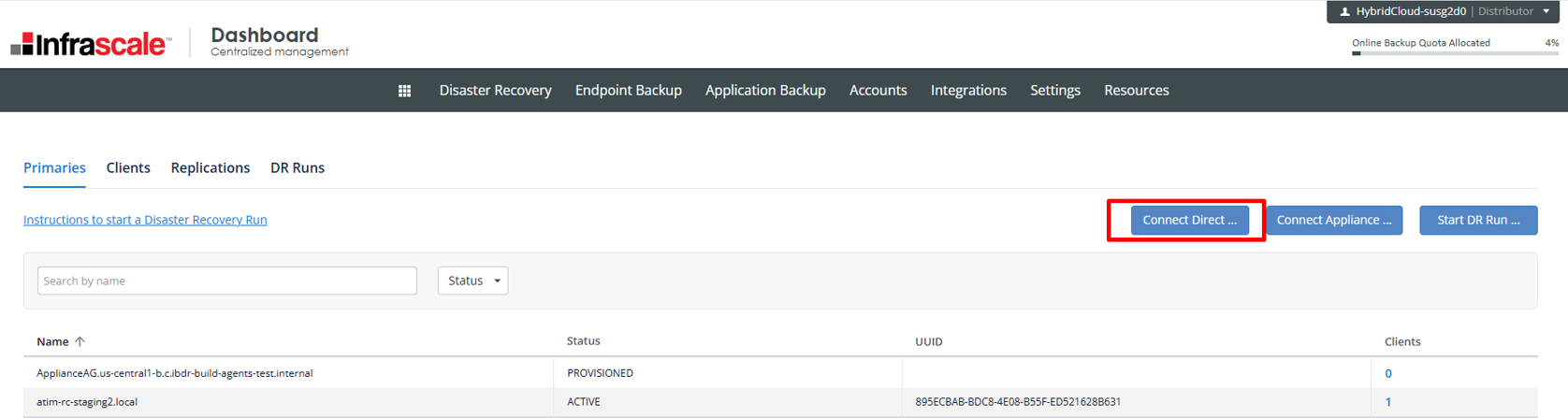Image resolution: width=1568 pixels, height=418 pixels.
Task: Sort by Name column arrow
Action: tap(80, 341)
